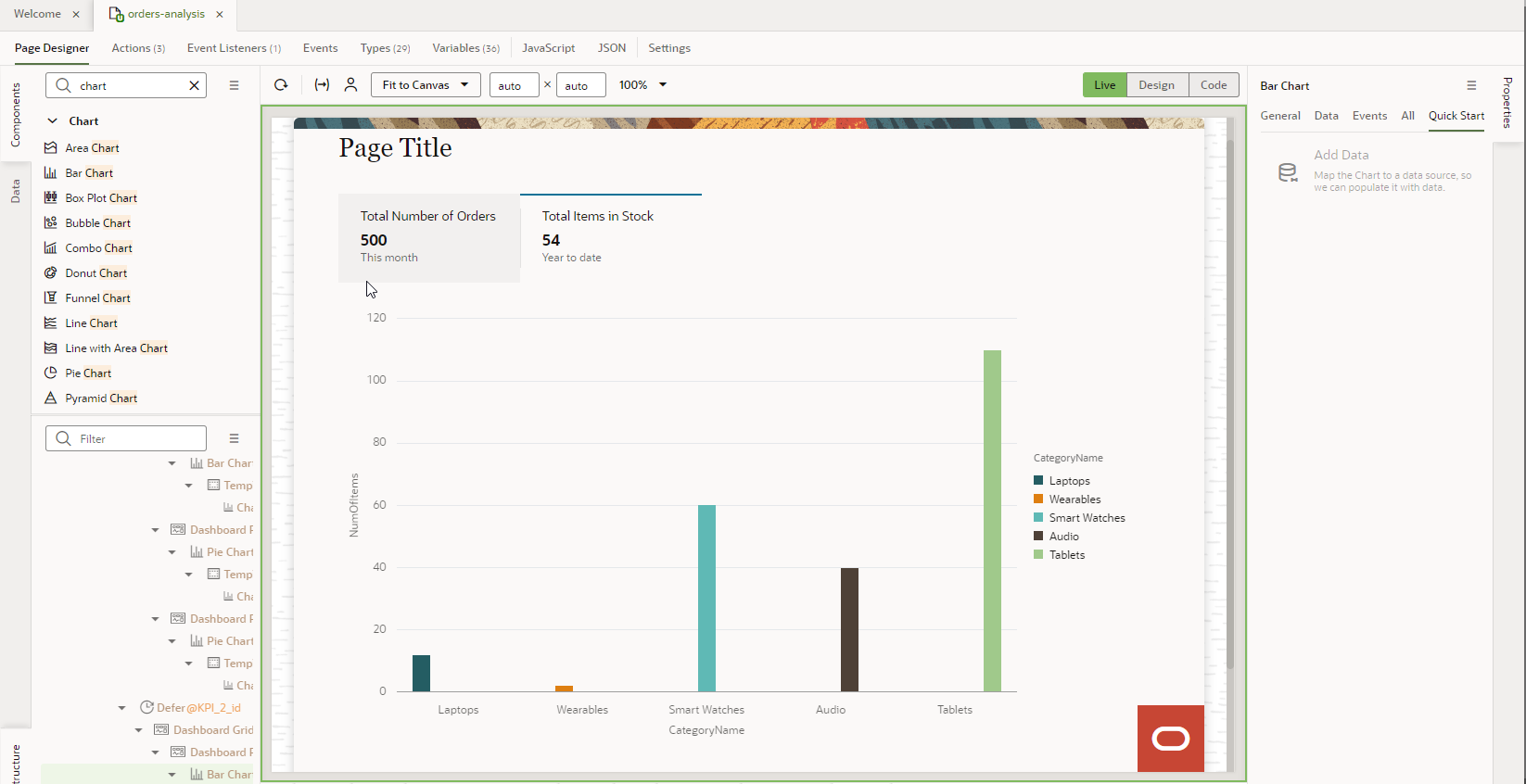Open the Components side panel tab
Viewport: 1526px width, 784px height.
point(15,115)
